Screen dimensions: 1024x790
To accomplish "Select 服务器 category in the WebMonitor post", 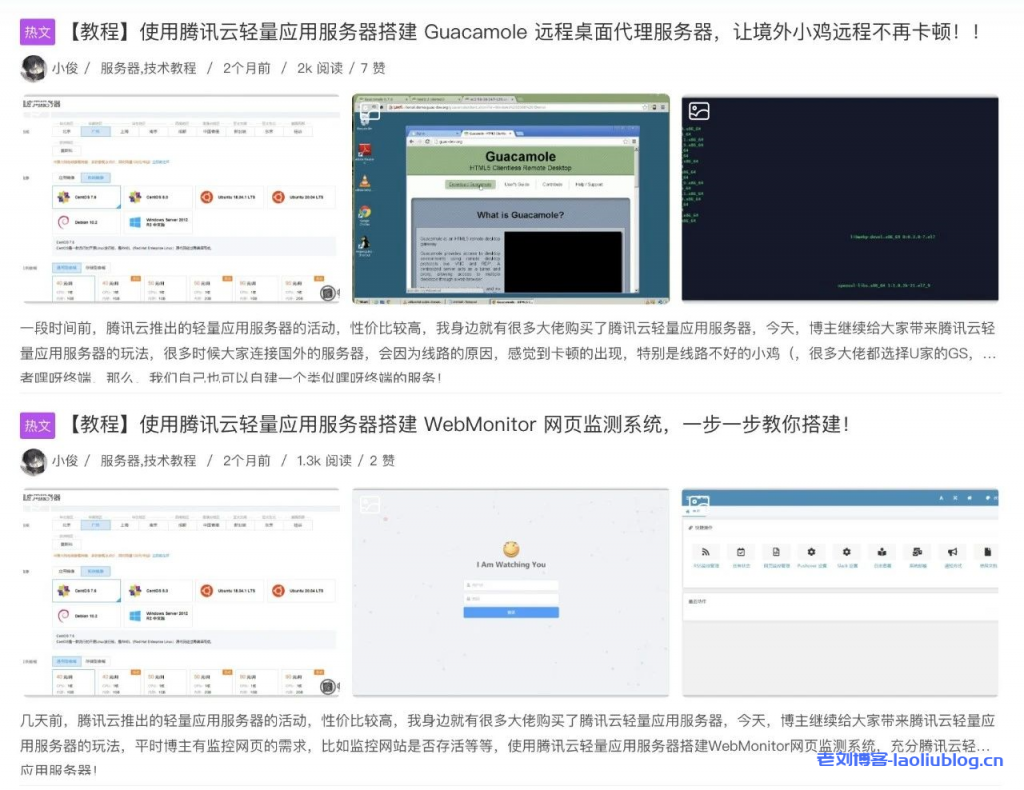I will pos(119,461).
